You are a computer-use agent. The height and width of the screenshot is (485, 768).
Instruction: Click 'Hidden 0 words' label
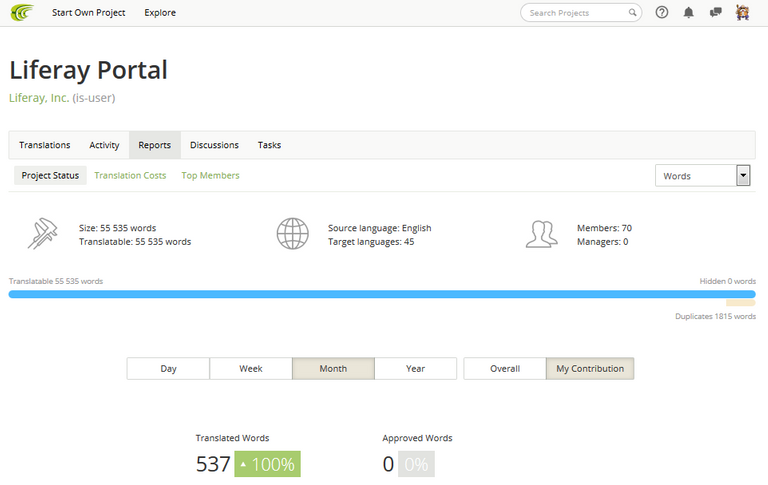point(728,281)
